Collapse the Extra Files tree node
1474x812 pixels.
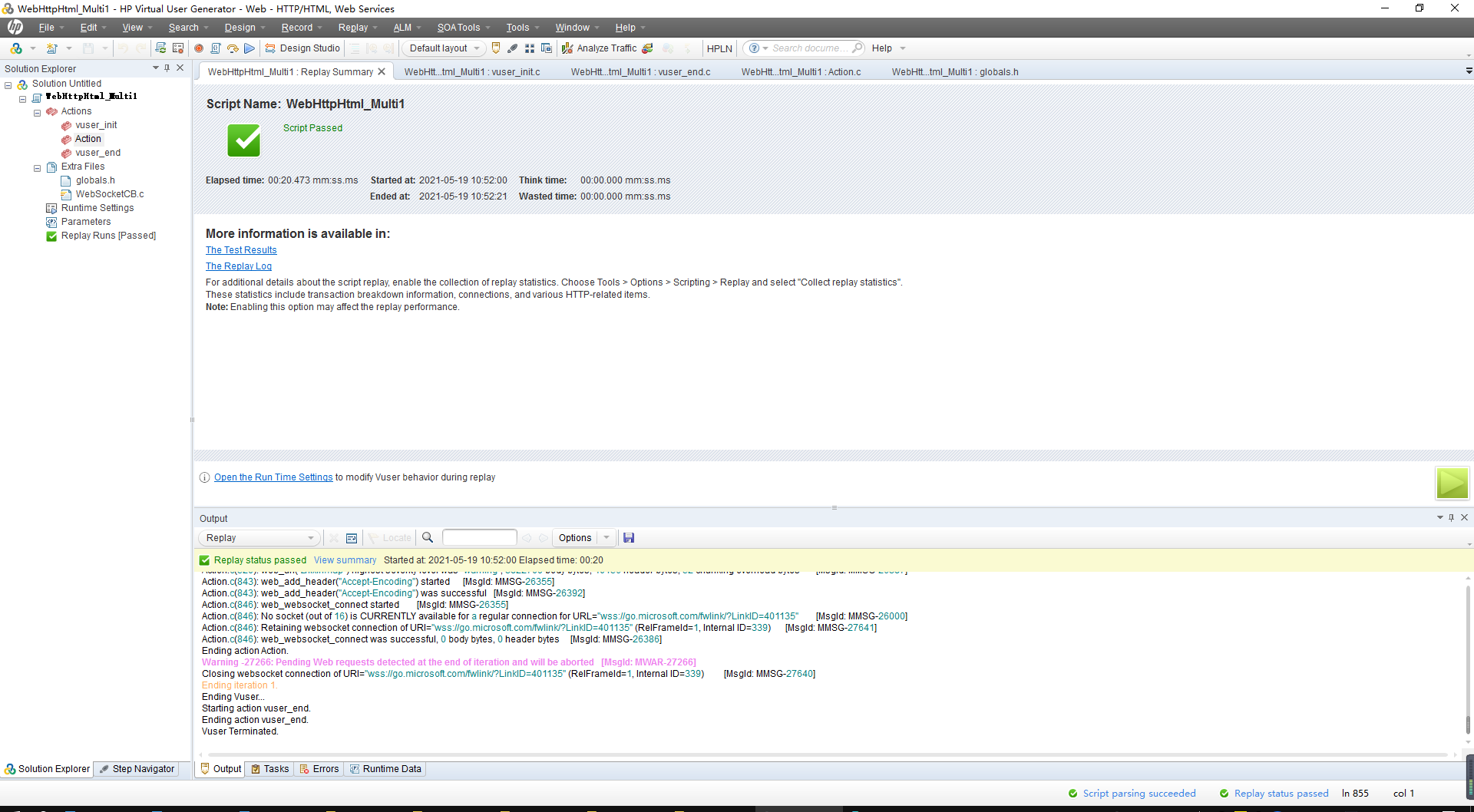pyautogui.click(x=37, y=168)
